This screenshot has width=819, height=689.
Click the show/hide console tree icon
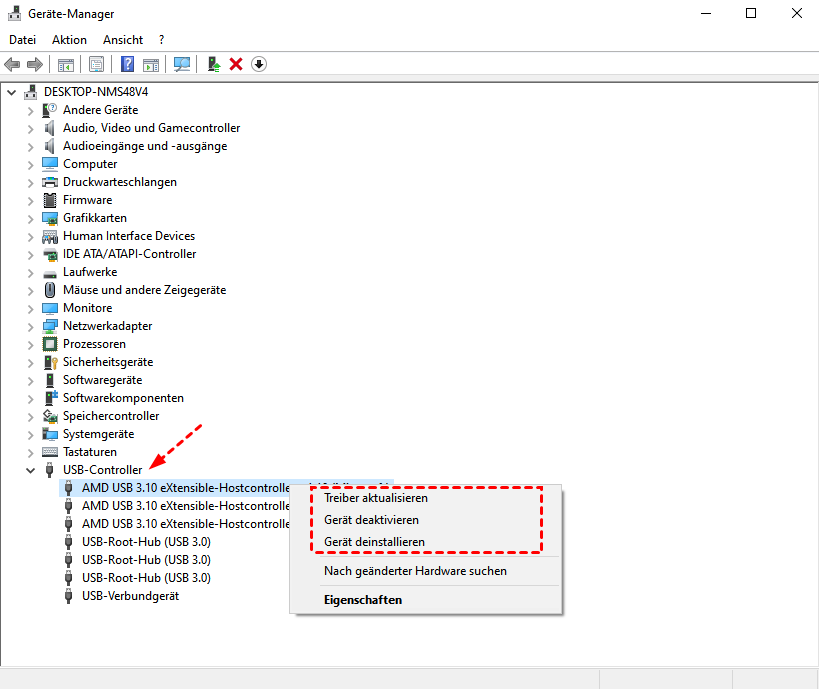[x=66, y=64]
